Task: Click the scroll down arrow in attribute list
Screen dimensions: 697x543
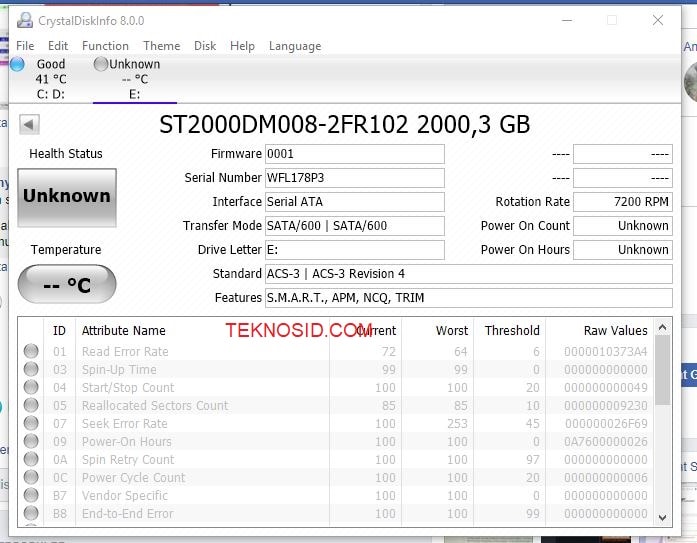Action: click(x=662, y=518)
